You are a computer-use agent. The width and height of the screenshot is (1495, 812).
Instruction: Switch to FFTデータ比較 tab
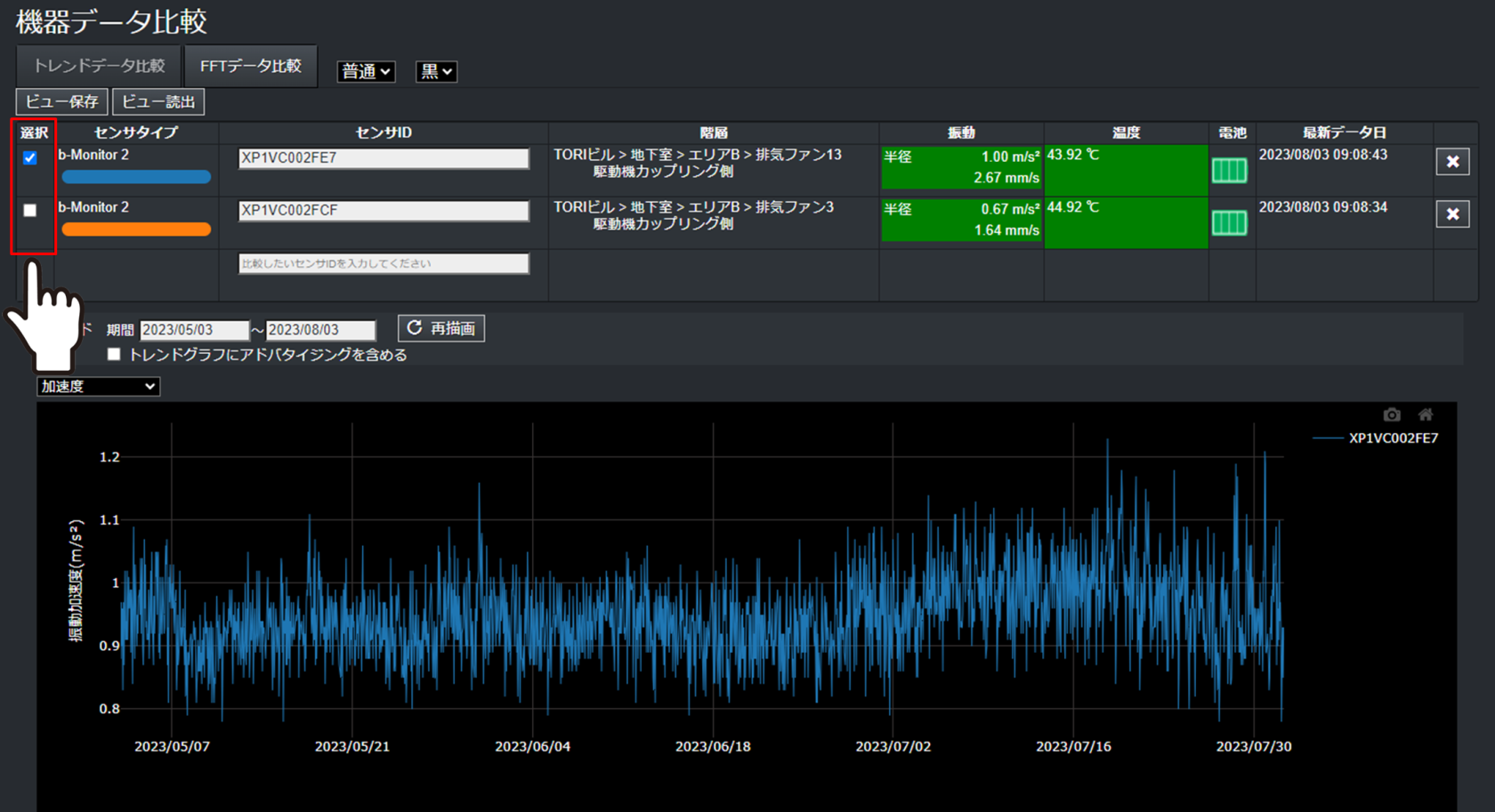[x=250, y=66]
